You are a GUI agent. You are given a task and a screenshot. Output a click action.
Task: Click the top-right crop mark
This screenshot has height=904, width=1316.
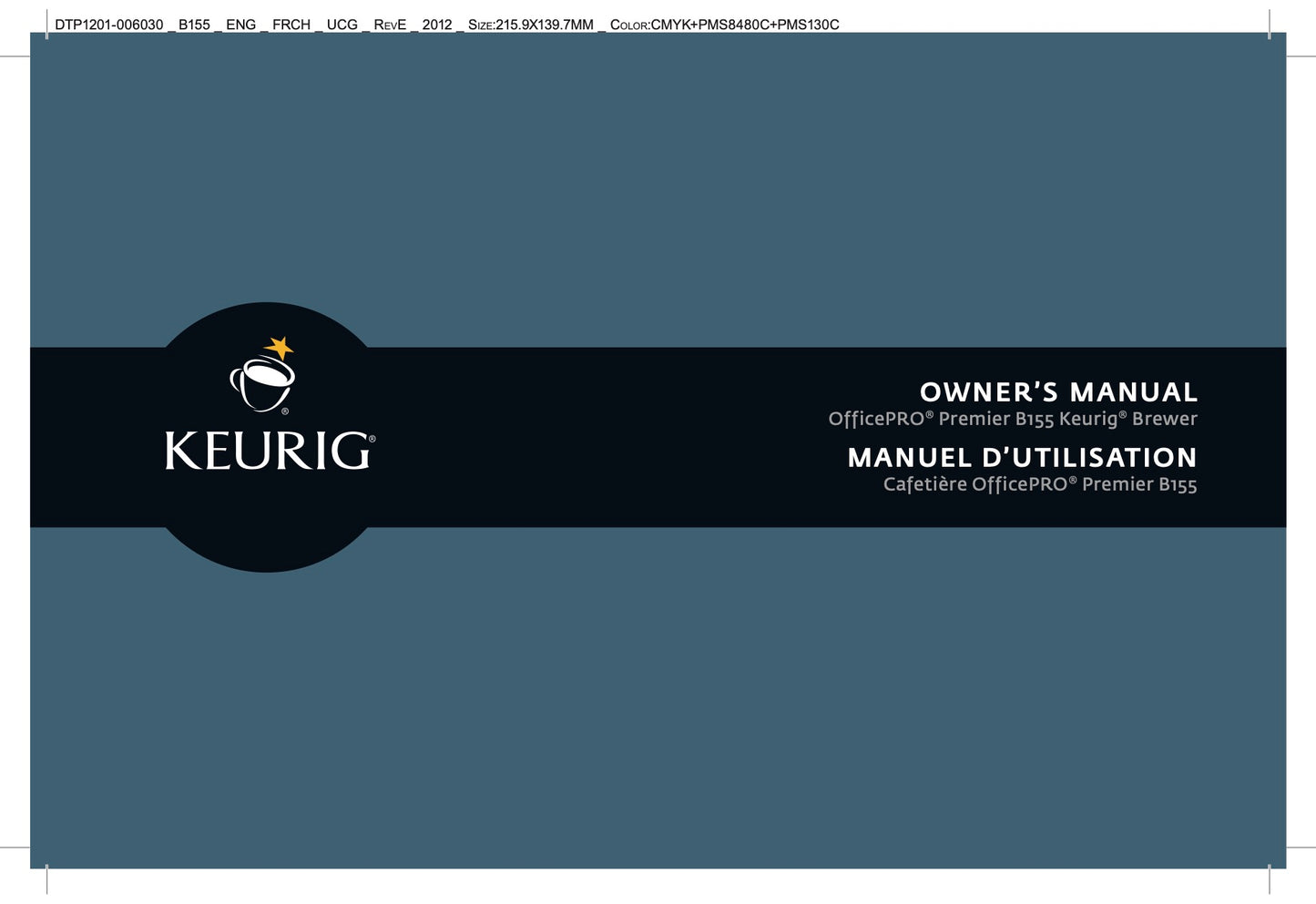pyautogui.click(x=1270, y=25)
